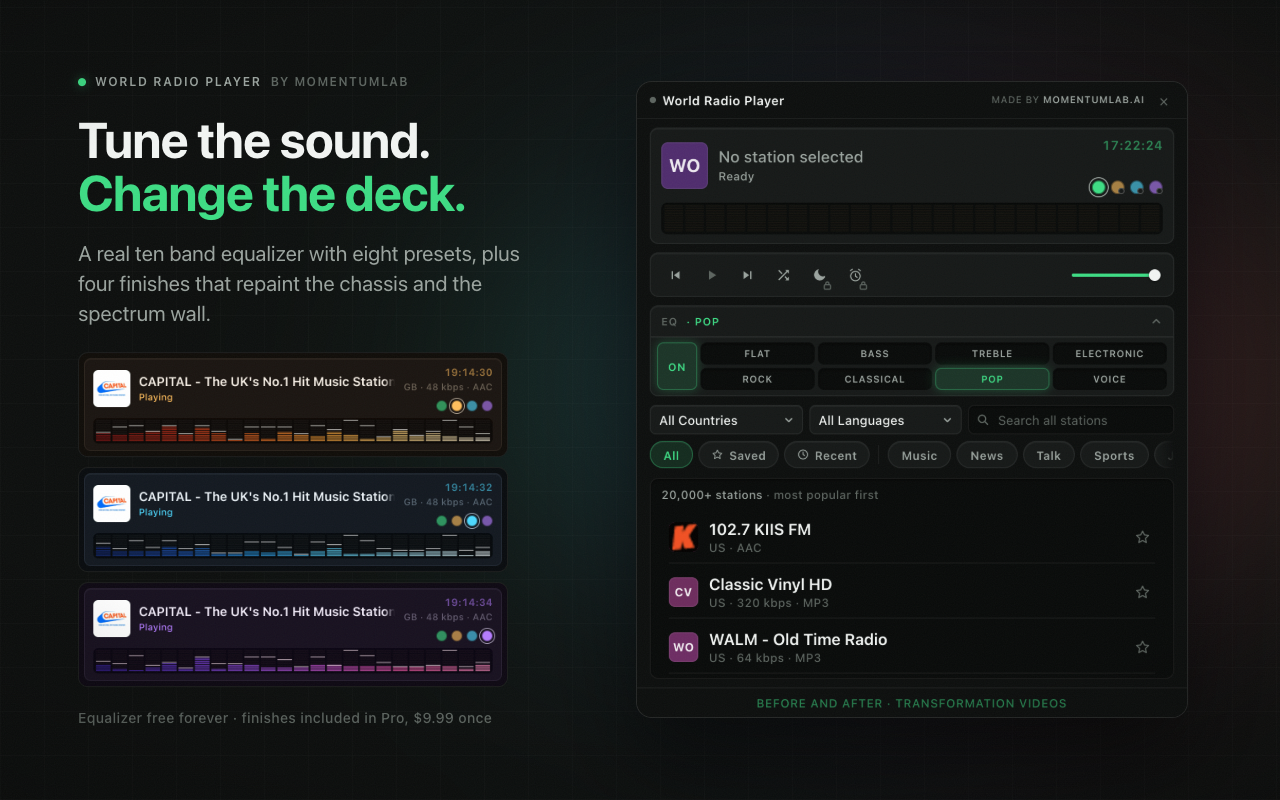This screenshot has width=1280, height=800.
Task: Favorite 102.7 KIIS FM with the star
Action: coord(1142,537)
